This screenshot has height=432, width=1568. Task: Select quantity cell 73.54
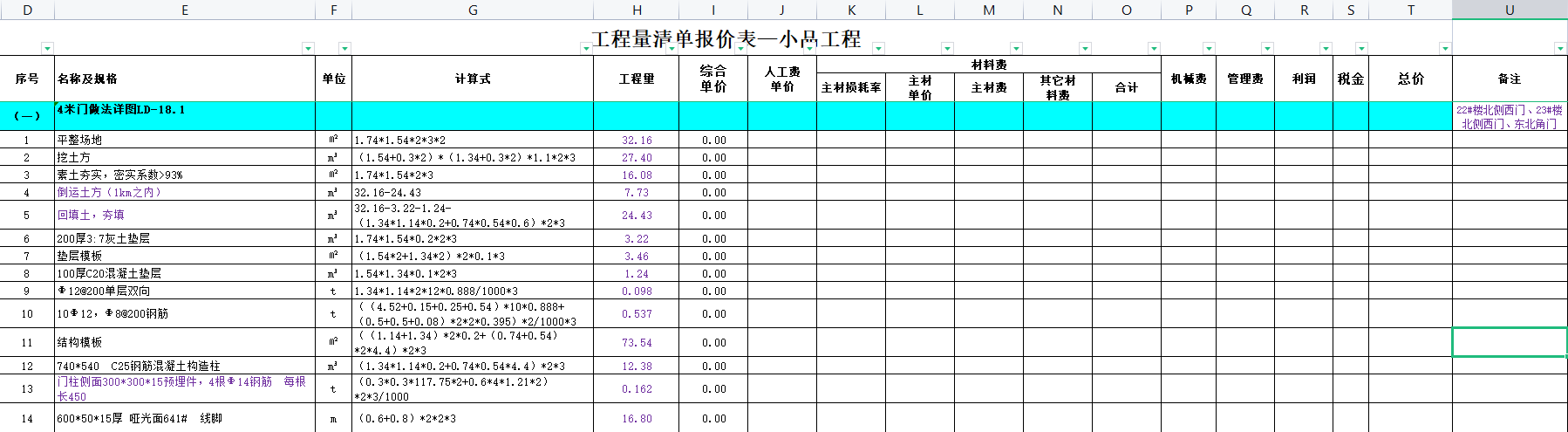(637, 342)
